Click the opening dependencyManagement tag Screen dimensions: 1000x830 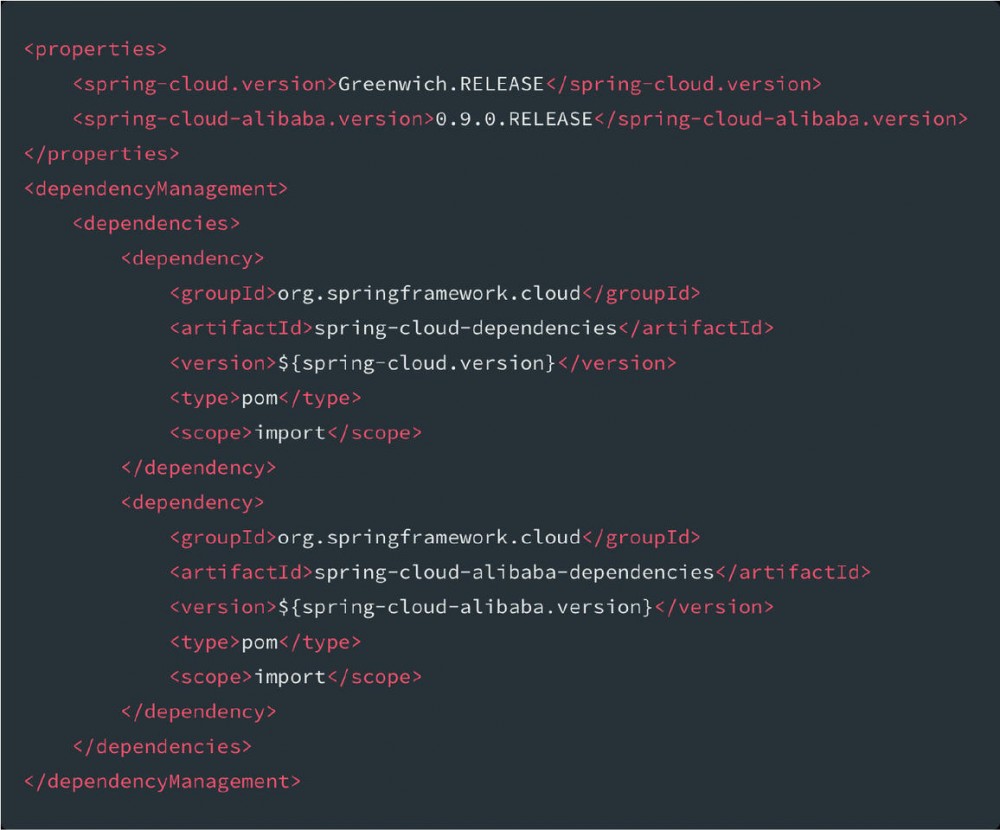point(156,188)
